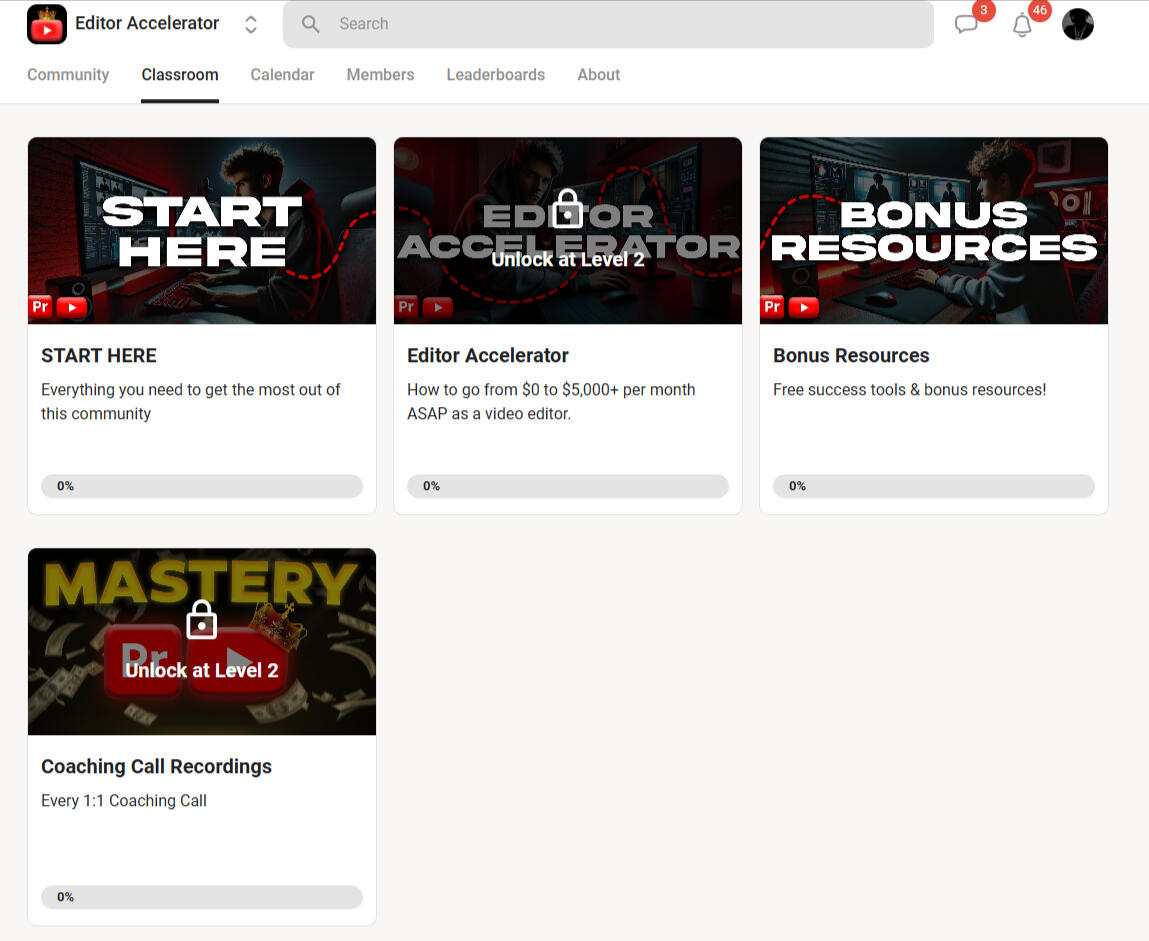The image size is (1149, 941).
Task: Click the Premiere Pro icon on Bonus Resources thumbnail
Action: pos(772,307)
